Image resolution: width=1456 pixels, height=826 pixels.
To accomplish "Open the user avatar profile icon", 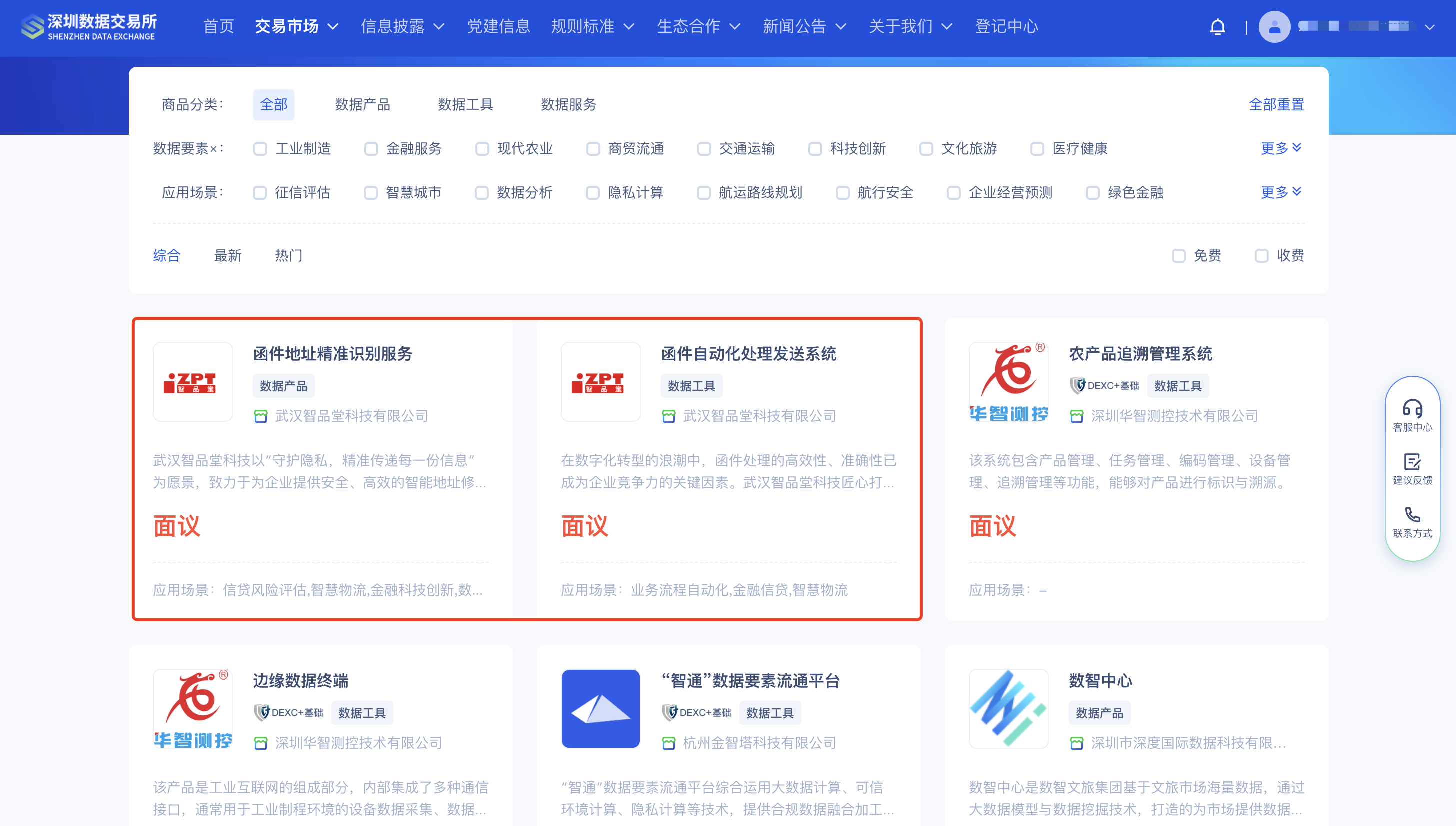I will pos(1274,26).
